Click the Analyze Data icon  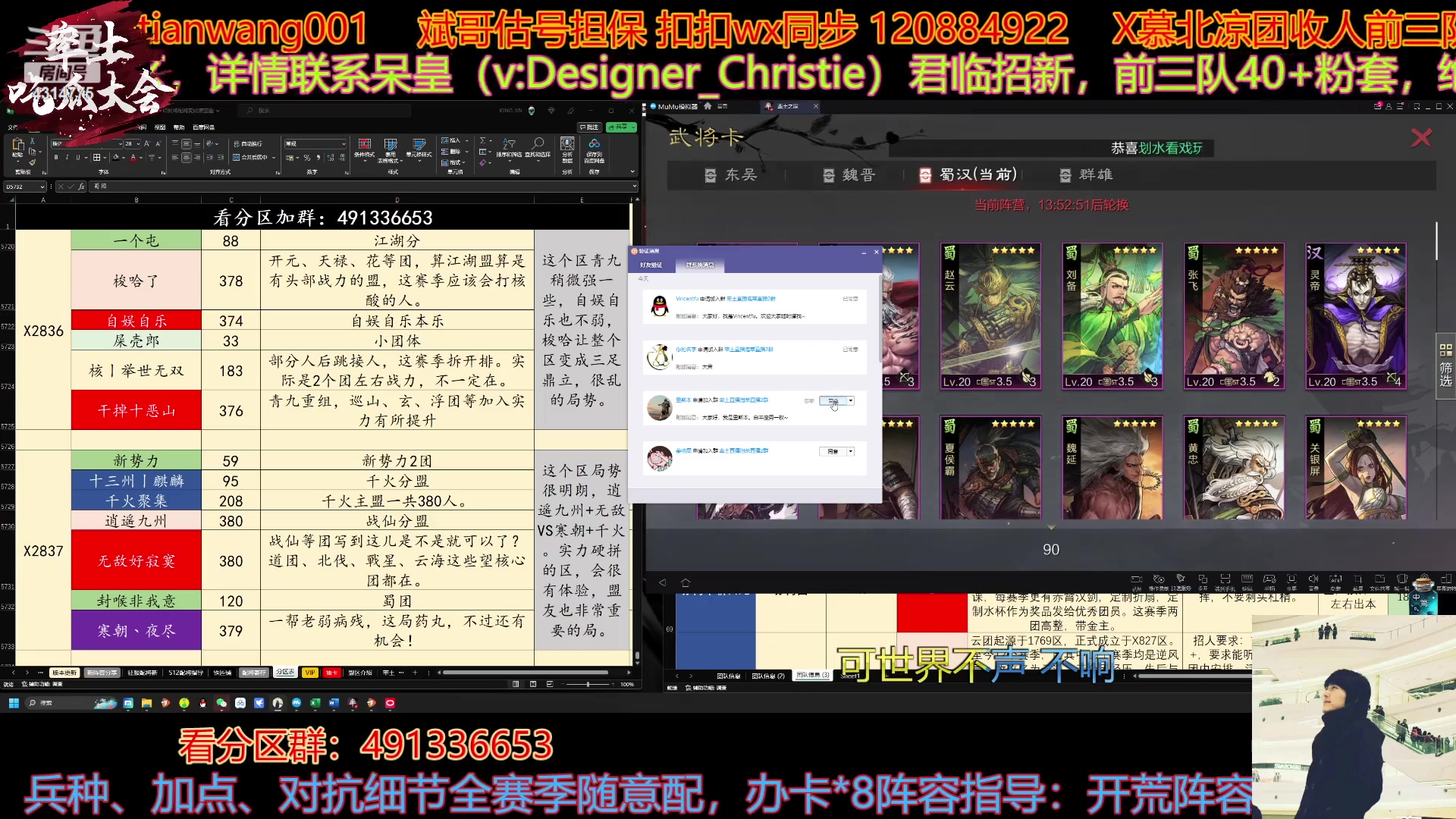point(567,149)
